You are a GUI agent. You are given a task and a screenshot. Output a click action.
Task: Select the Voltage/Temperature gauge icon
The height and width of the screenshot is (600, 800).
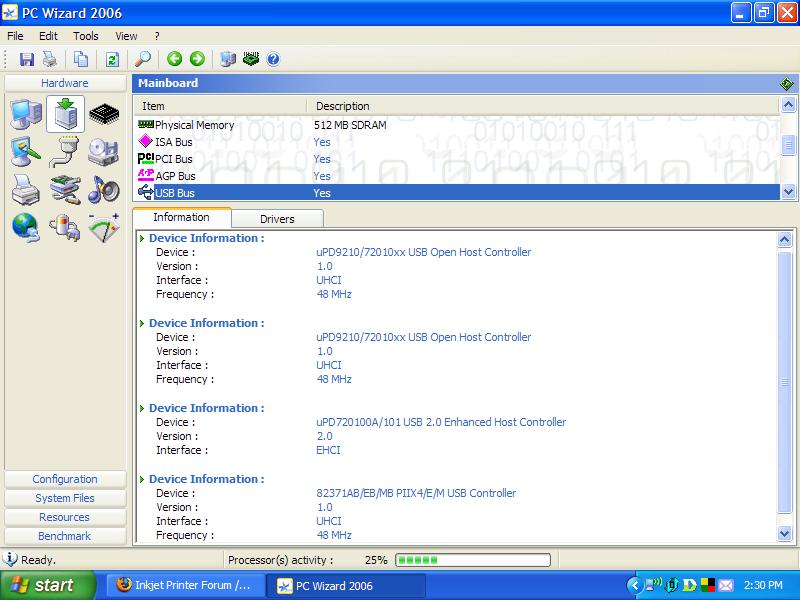(104, 228)
